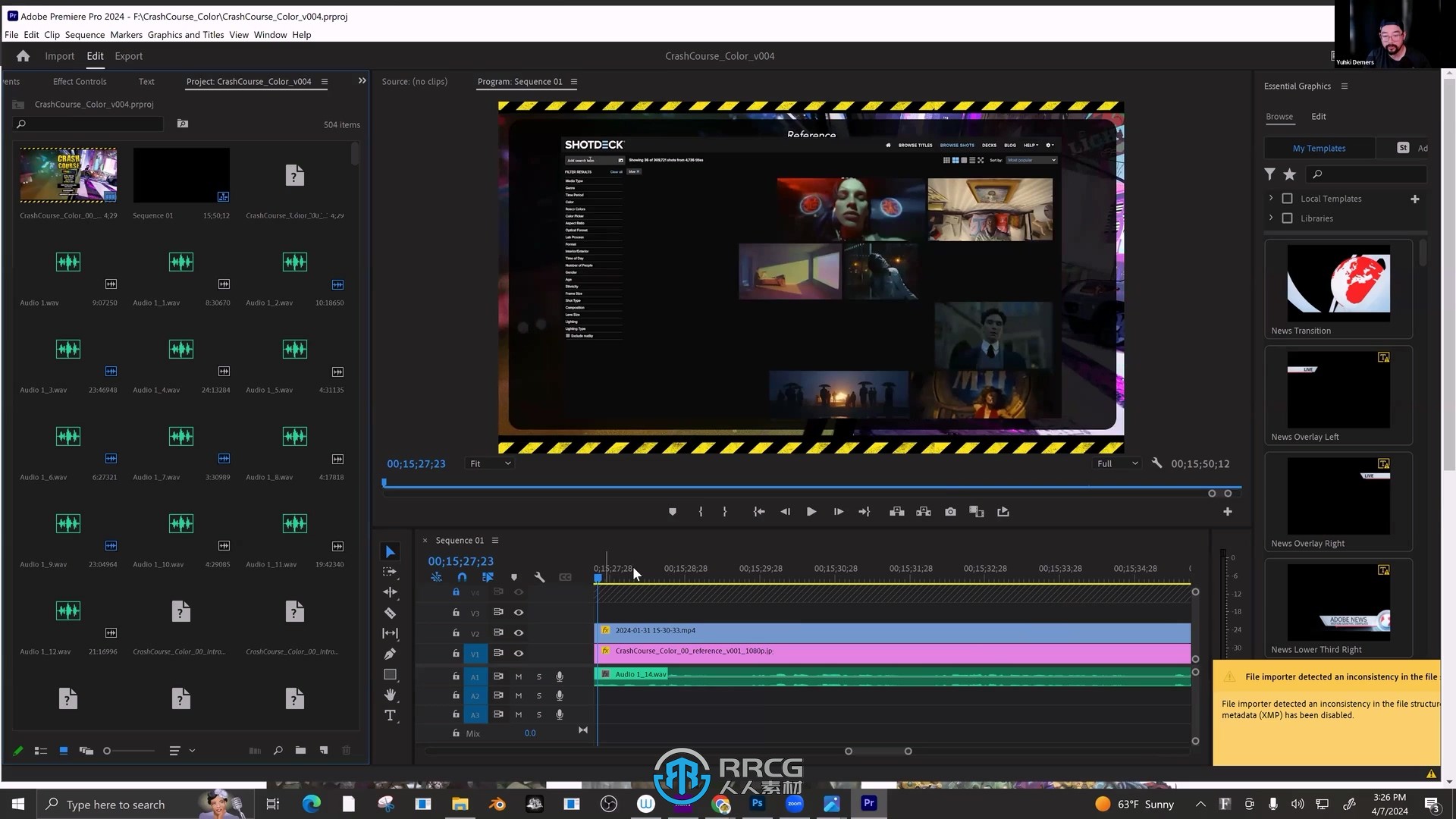Click the Import workspace button
Screen dimensions: 1456x819
pyautogui.click(x=59, y=56)
